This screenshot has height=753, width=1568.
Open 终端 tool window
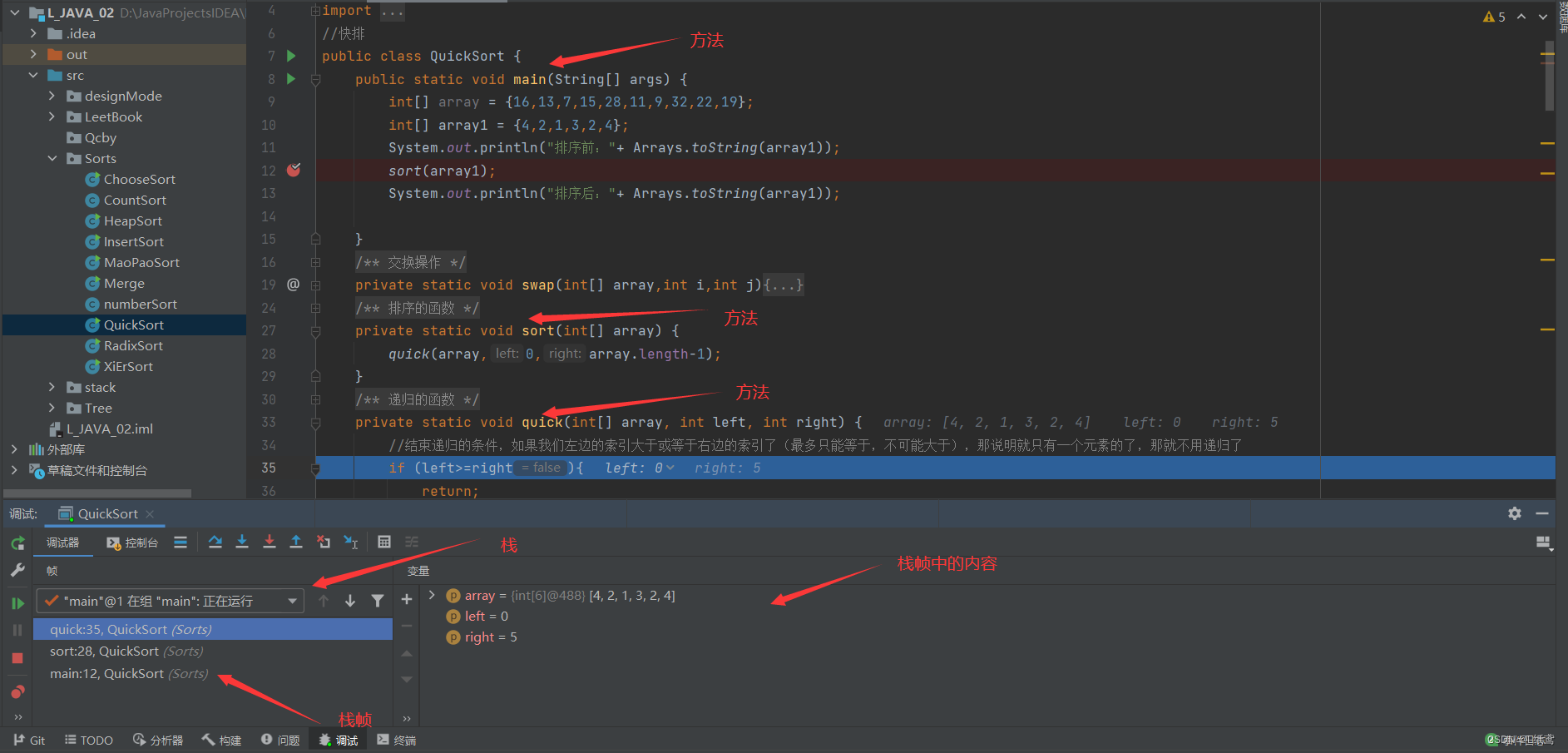[x=397, y=740]
